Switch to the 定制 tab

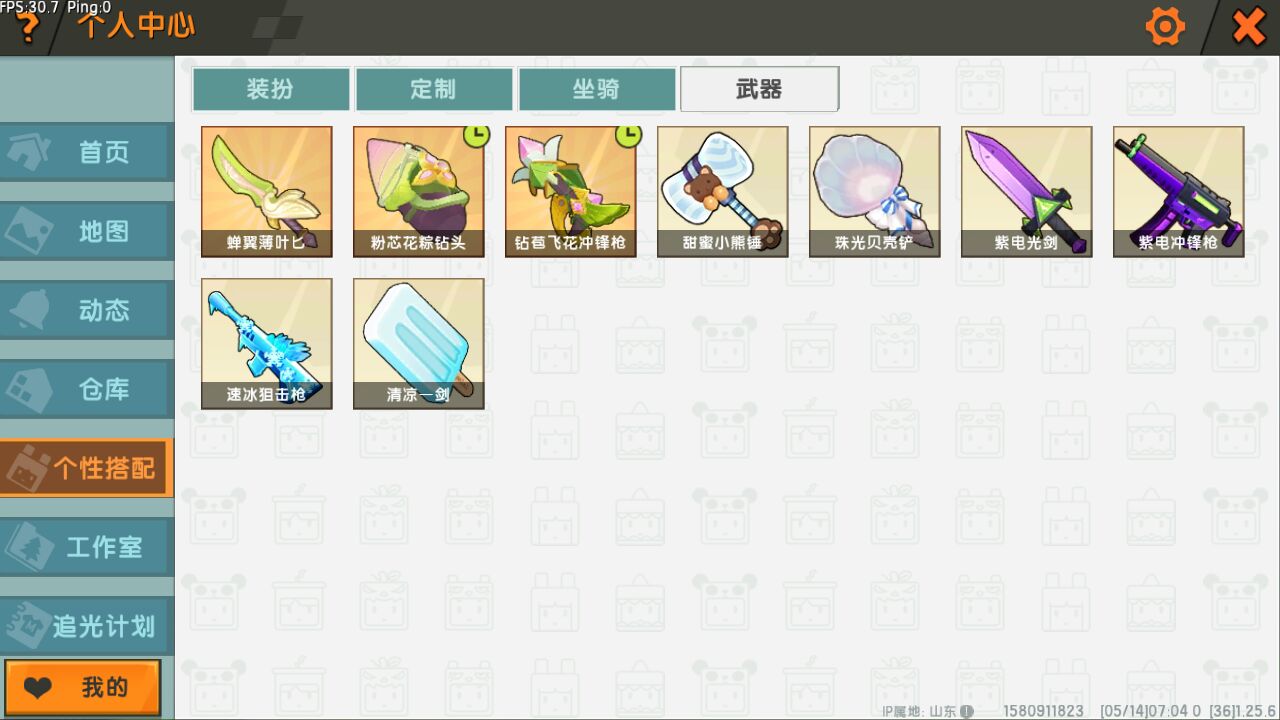tap(434, 89)
